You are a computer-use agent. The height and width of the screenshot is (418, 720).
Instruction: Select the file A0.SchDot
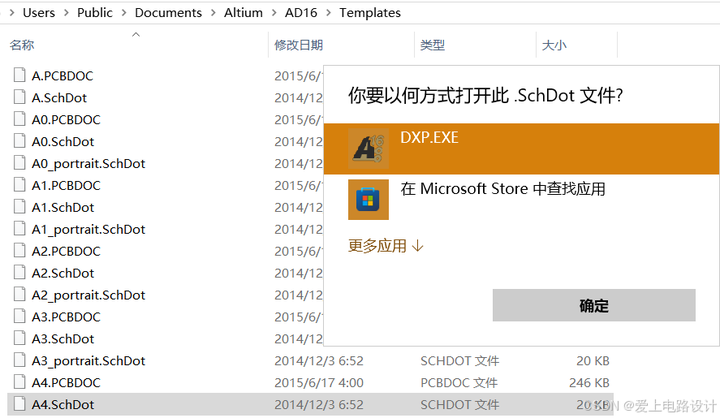[x=63, y=141]
